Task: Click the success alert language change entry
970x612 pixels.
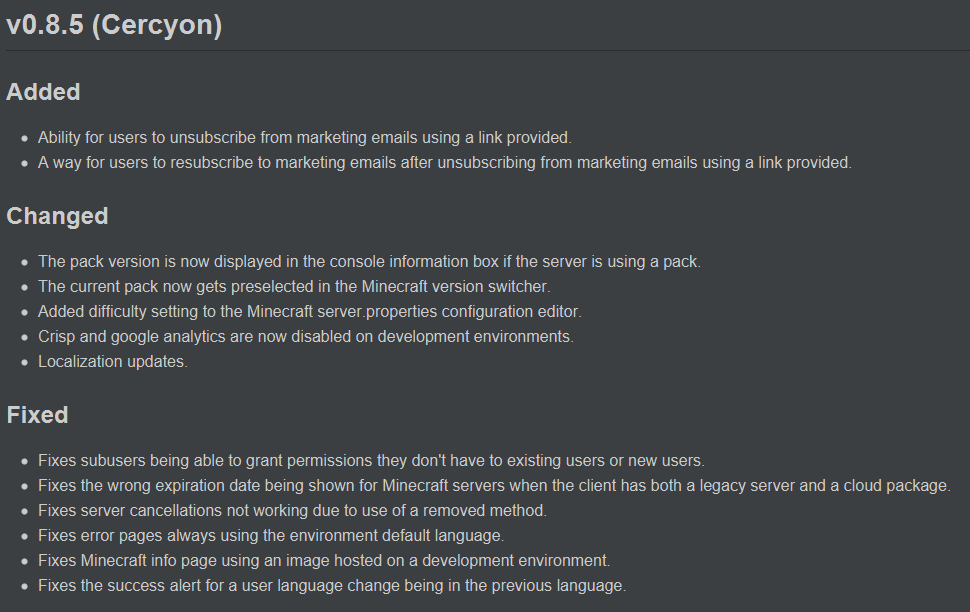Action: 332,586
